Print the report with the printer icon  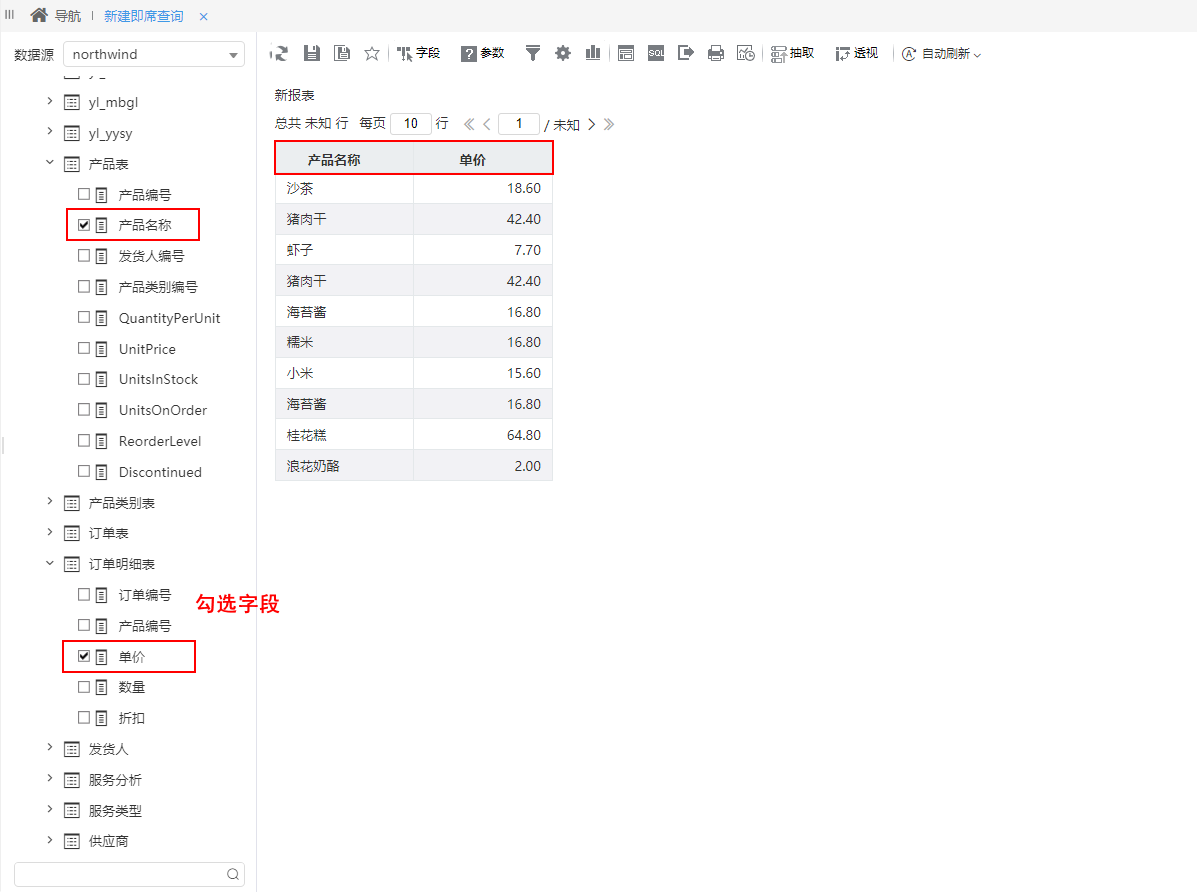coord(715,53)
